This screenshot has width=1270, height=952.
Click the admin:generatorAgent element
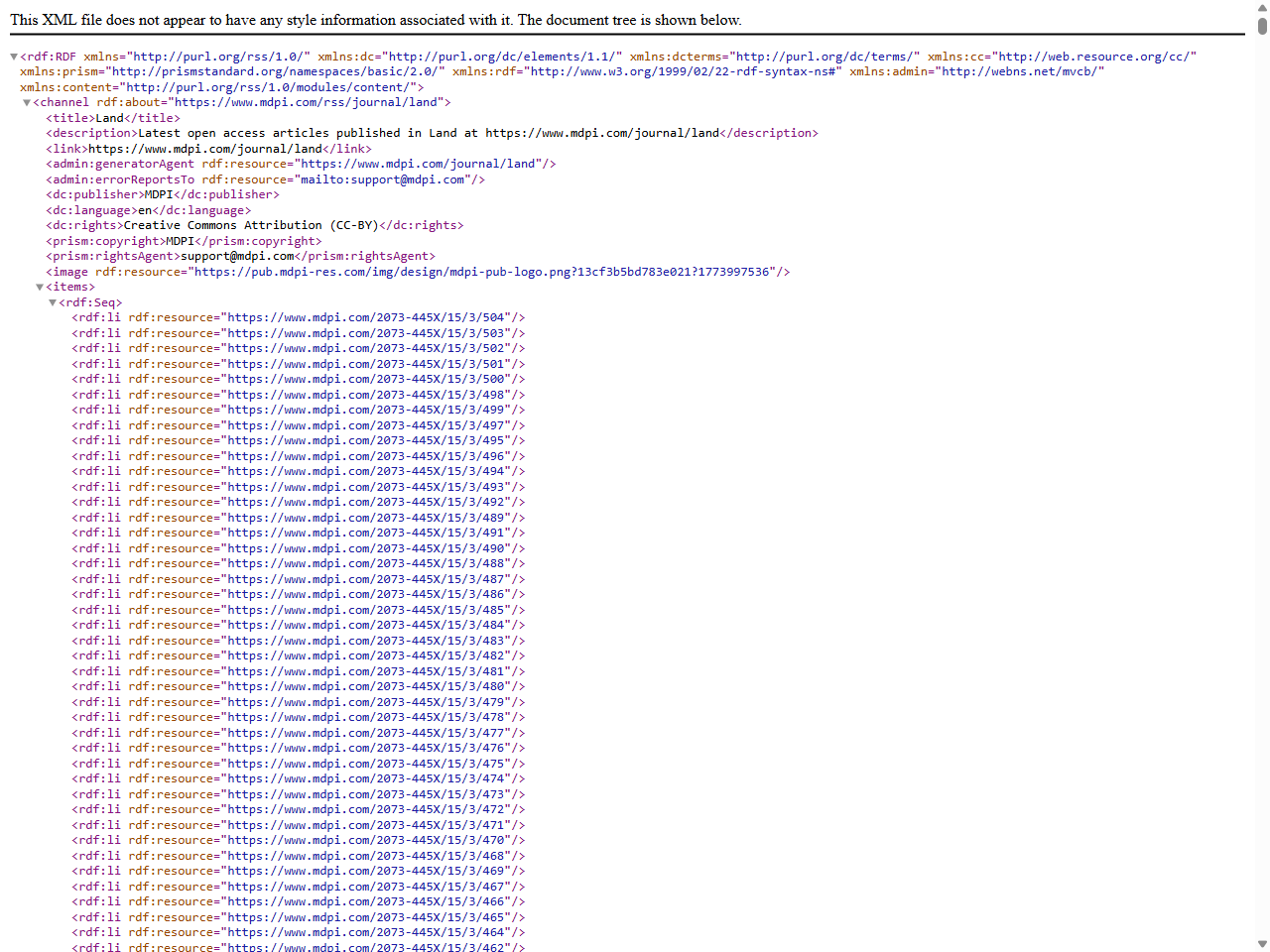300,164
